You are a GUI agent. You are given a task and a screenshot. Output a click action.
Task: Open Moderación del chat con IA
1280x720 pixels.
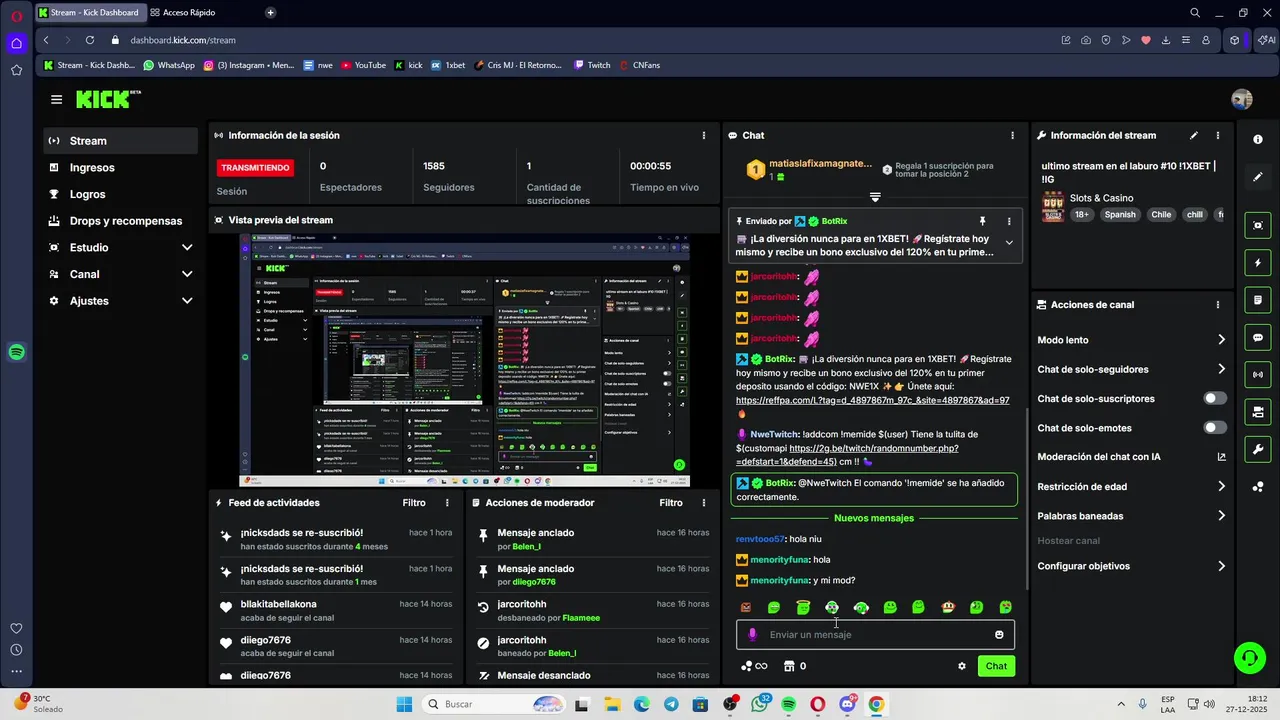tap(1131, 457)
